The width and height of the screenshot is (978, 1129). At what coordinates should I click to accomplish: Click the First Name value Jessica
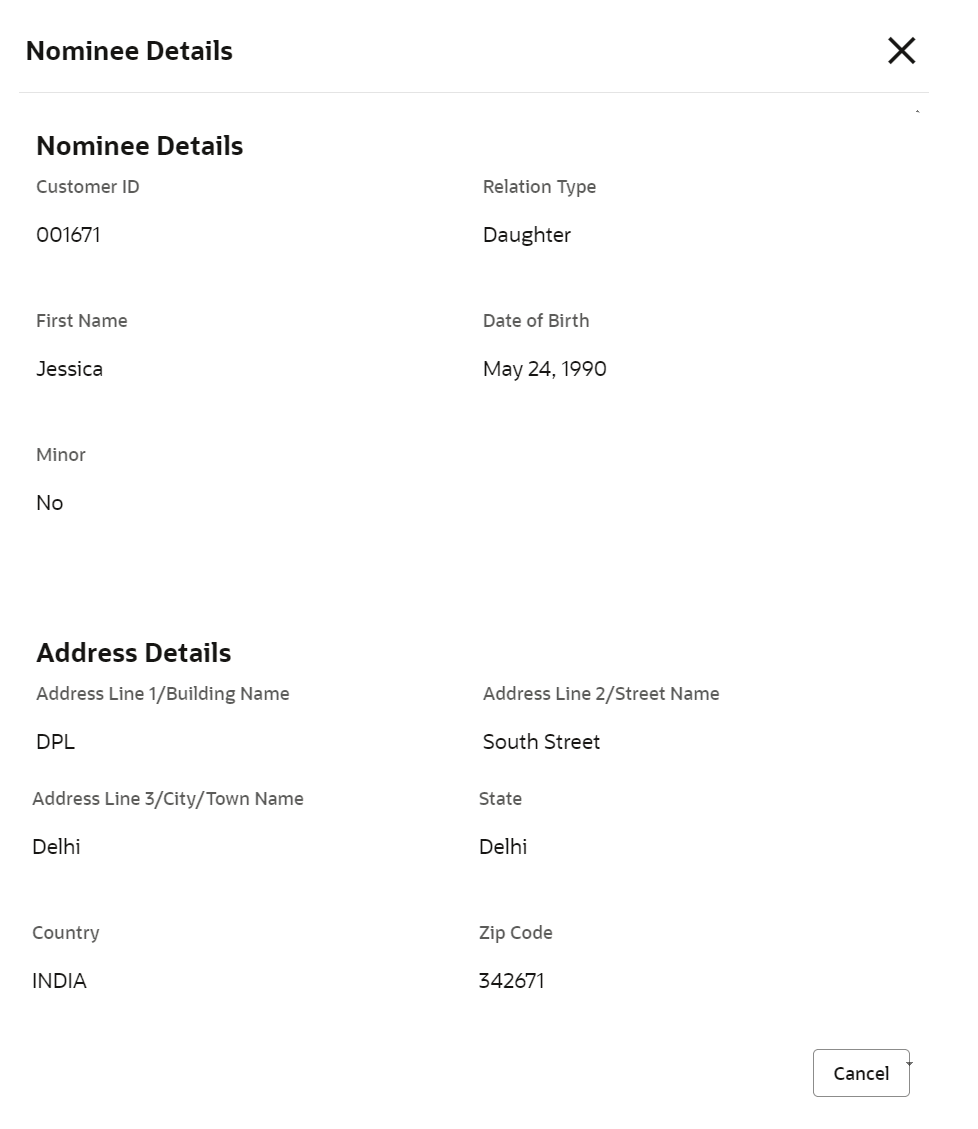[69, 369]
